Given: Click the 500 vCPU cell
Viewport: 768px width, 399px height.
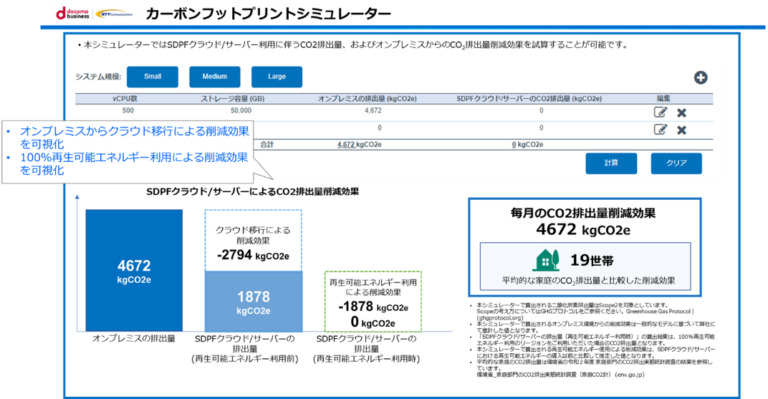Looking at the screenshot, I should coord(128,111).
